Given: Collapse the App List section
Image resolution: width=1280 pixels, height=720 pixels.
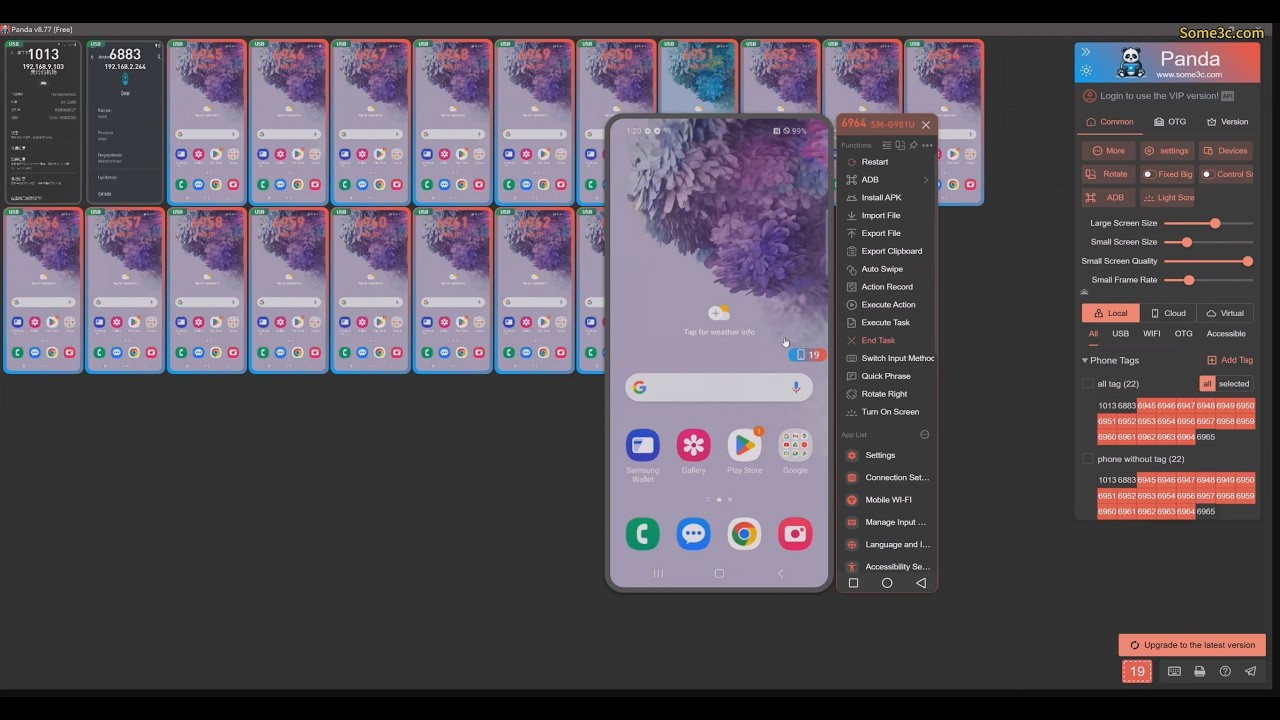Looking at the screenshot, I should pos(924,435).
